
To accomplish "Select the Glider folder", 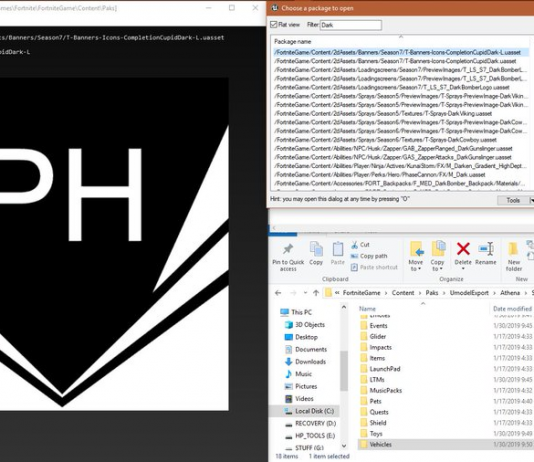I will click(373, 336).
